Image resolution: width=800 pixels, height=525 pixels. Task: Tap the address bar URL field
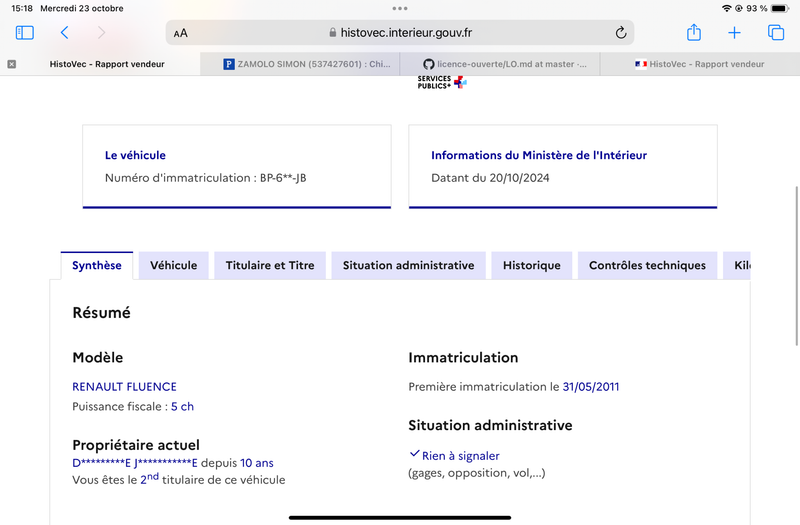[x=400, y=33]
